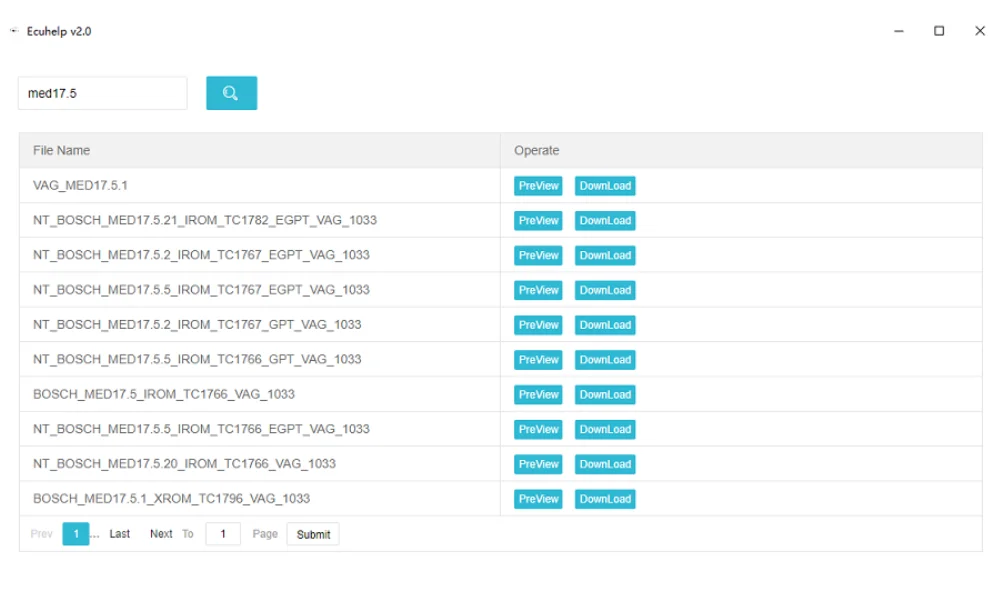The height and width of the screenshot is (600, 1000).
Task: Download the VAG_MED17.5.1 file
Action: (x=605, y=186)
